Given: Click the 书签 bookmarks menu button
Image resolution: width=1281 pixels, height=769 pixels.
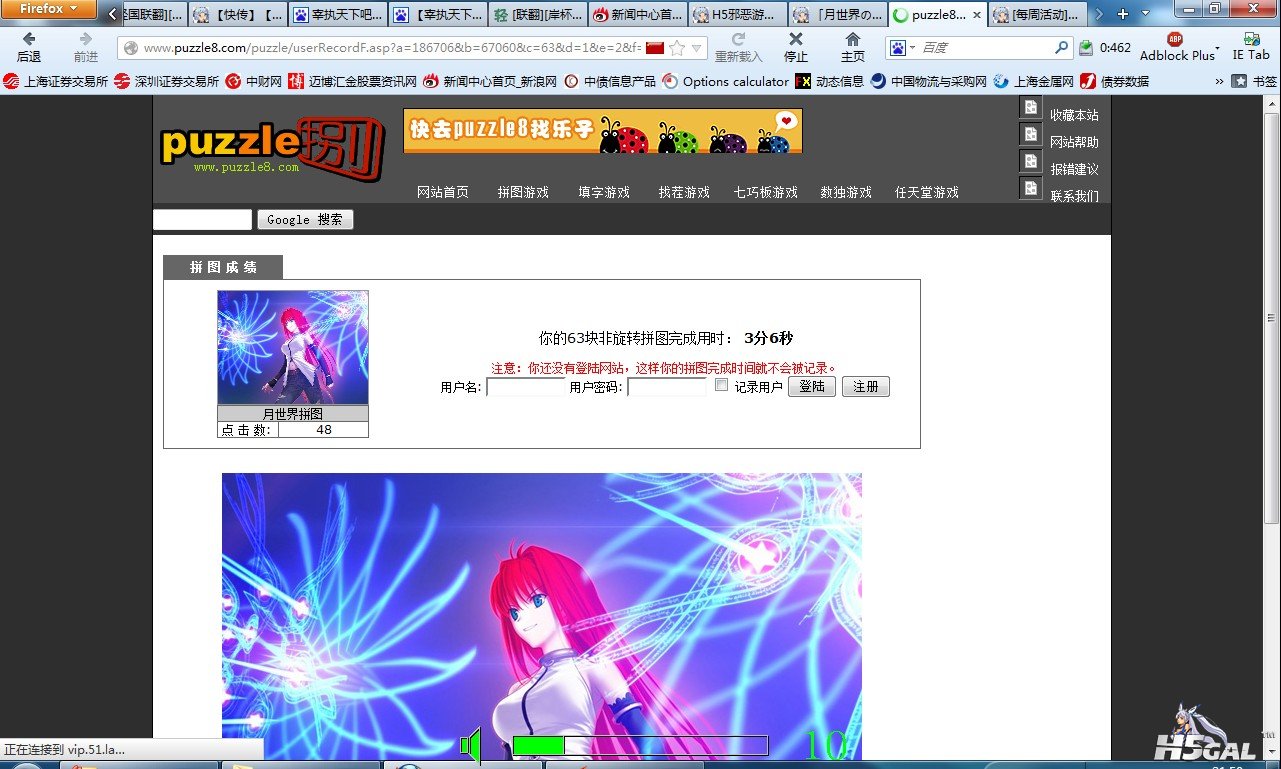Looking at the screenshot, I should click(1254, 82).
